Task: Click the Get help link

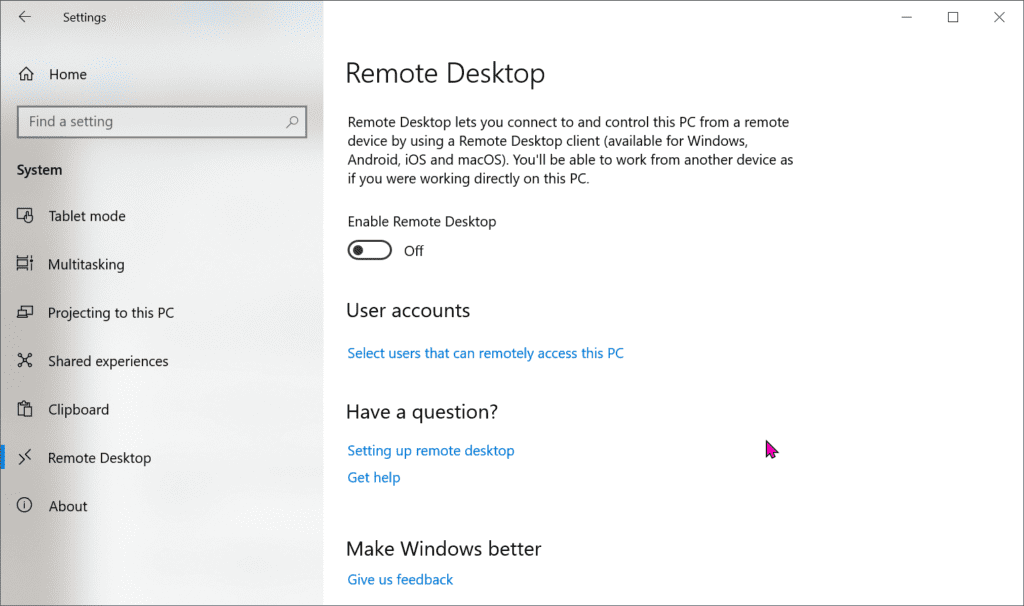Action: point(374,477)
